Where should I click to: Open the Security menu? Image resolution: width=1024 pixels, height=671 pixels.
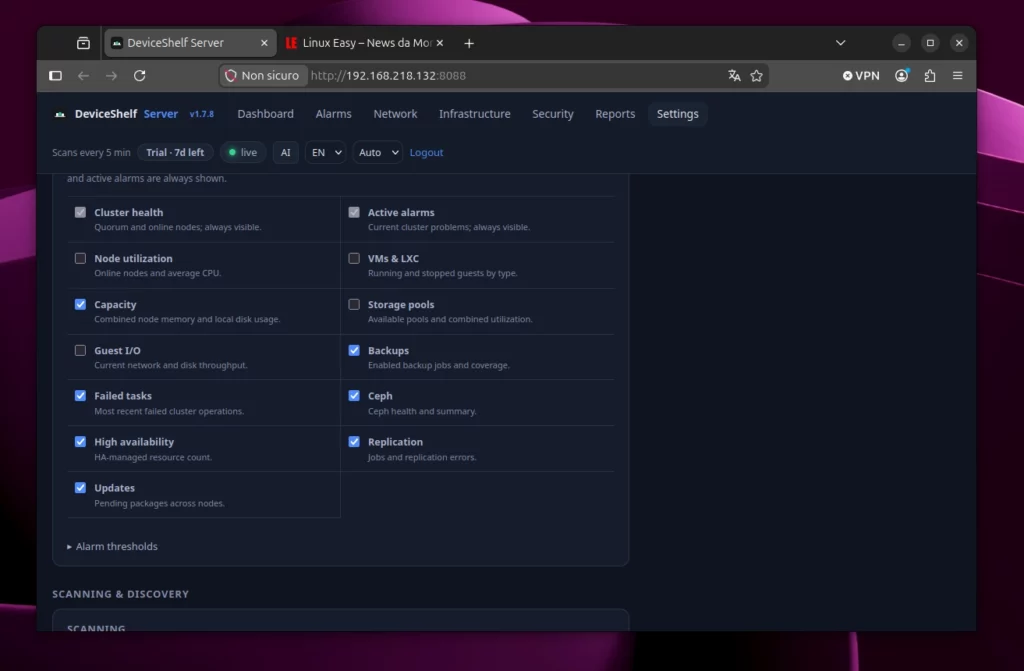pos(552,114)
